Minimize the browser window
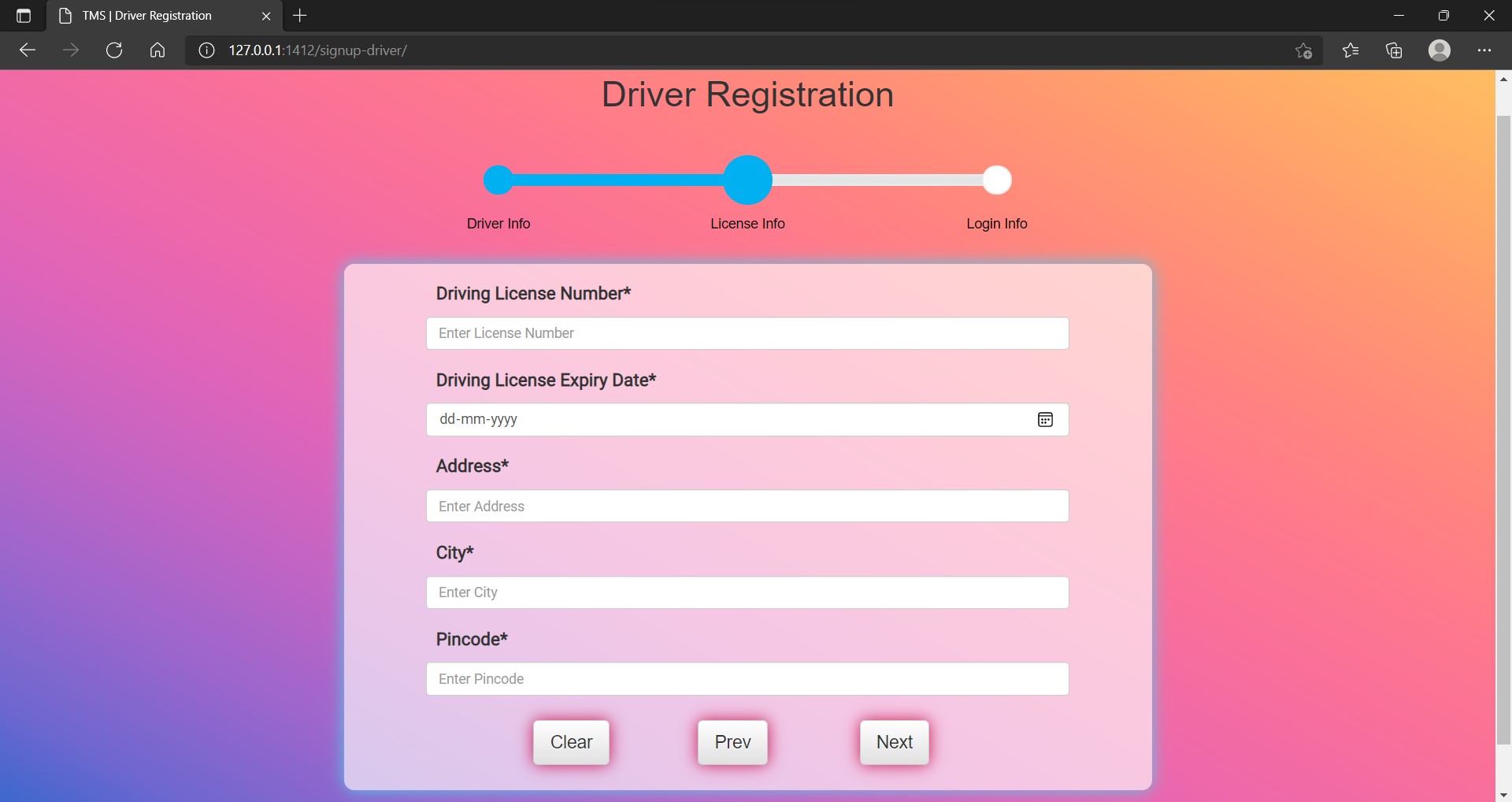Screen dimensions: 1512x802 point(1399,16)
